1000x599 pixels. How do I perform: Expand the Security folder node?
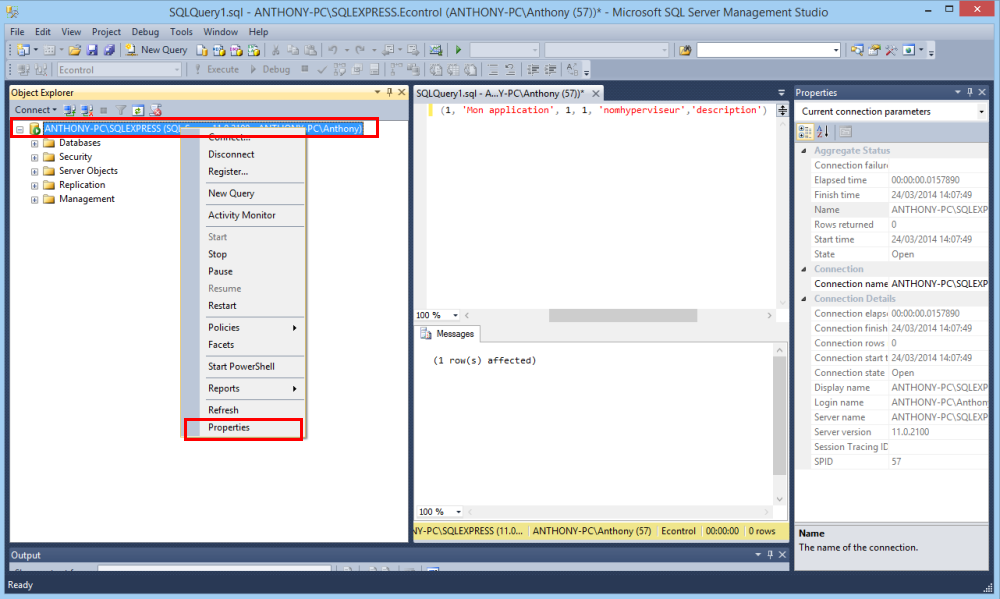tap(34, 158)
